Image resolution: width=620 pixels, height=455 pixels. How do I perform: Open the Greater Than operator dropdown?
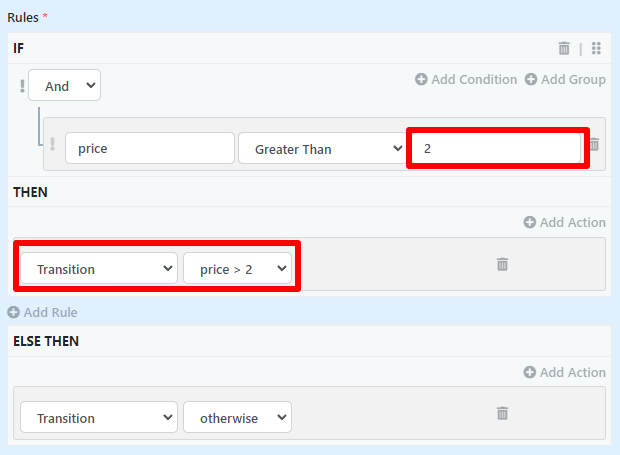[320, 149]
